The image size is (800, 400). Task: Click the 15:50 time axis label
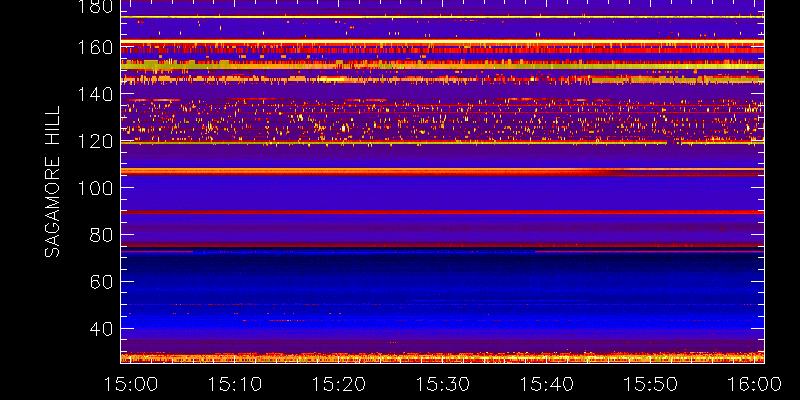point(650,384)
